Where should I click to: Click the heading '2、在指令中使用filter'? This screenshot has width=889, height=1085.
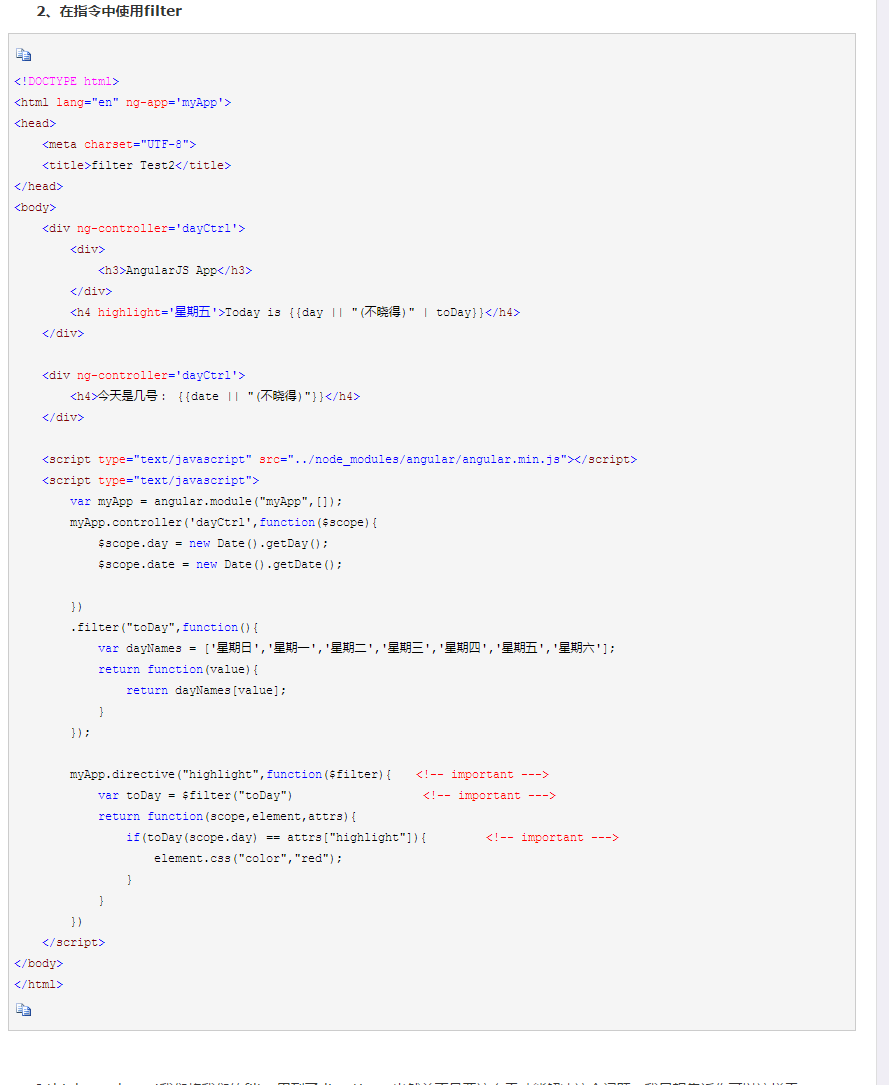pos(109,11)
